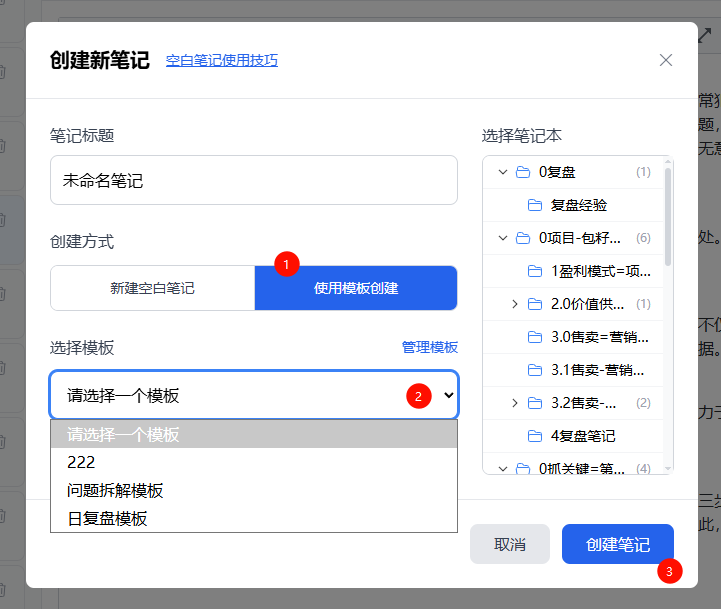721x609 pixels.
Task: Click the 取消 button
Action: point(510,544)
